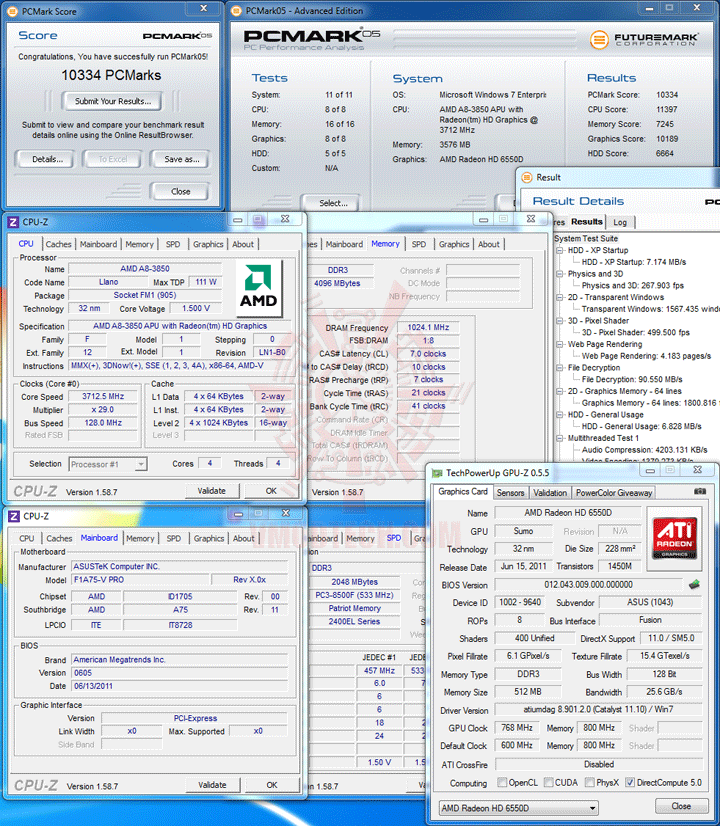This screenshot has width=720, height=826.
Task: Collapse the Physics and 3D node
Action: [x=560, y=274]
